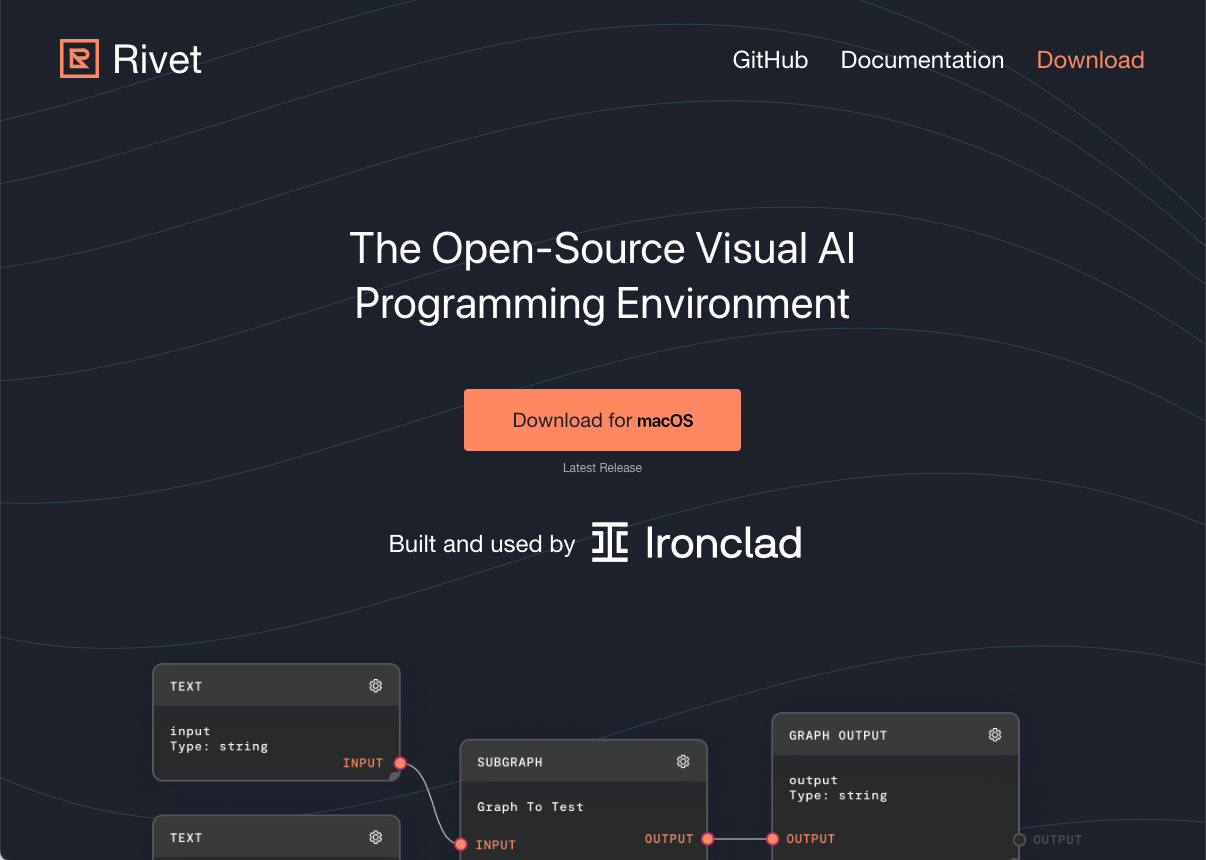This screenshot has height=860, width=1206.
Task: Click the Rivet brand name text
Action: click(157, 60)
